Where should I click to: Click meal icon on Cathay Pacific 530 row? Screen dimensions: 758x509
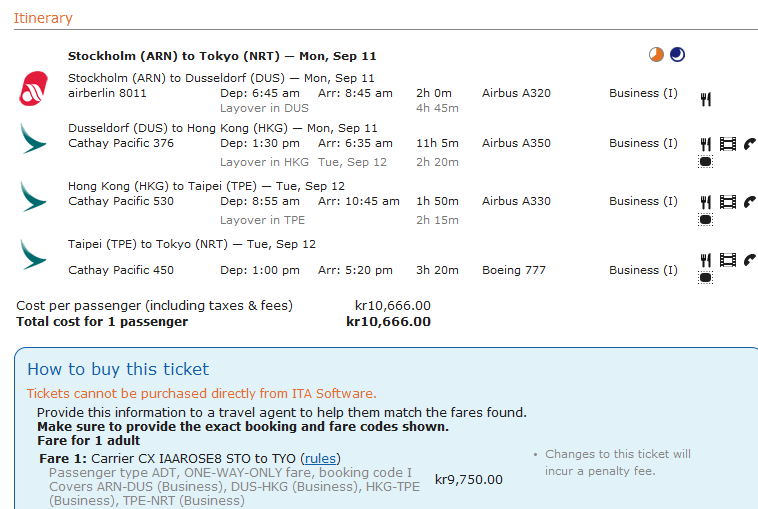706,202
